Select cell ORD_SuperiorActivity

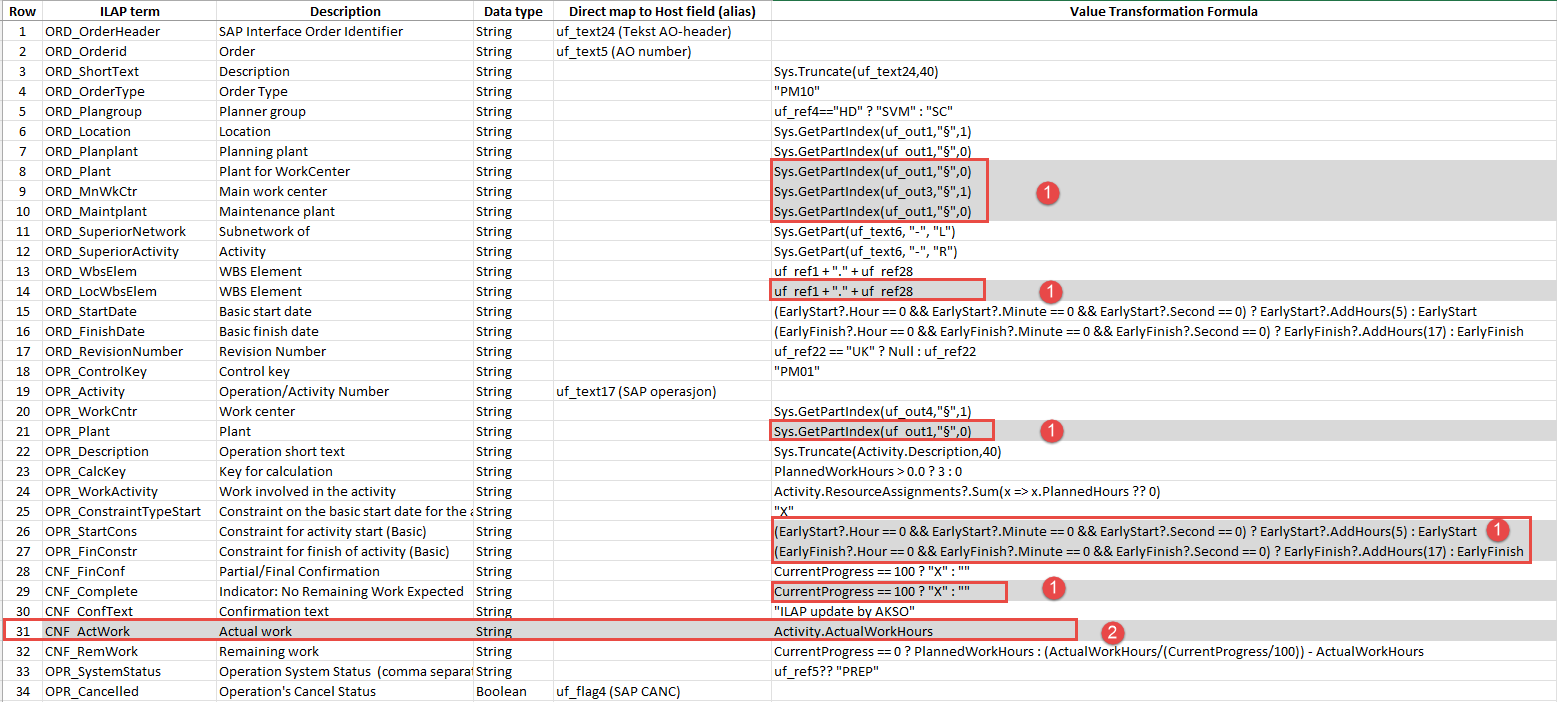(x=129, y=251)
